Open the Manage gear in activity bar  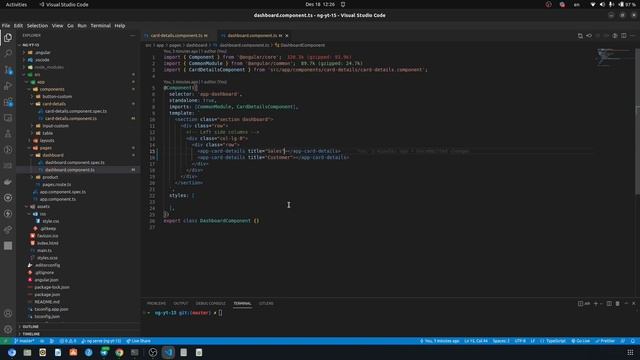[8, 329]
